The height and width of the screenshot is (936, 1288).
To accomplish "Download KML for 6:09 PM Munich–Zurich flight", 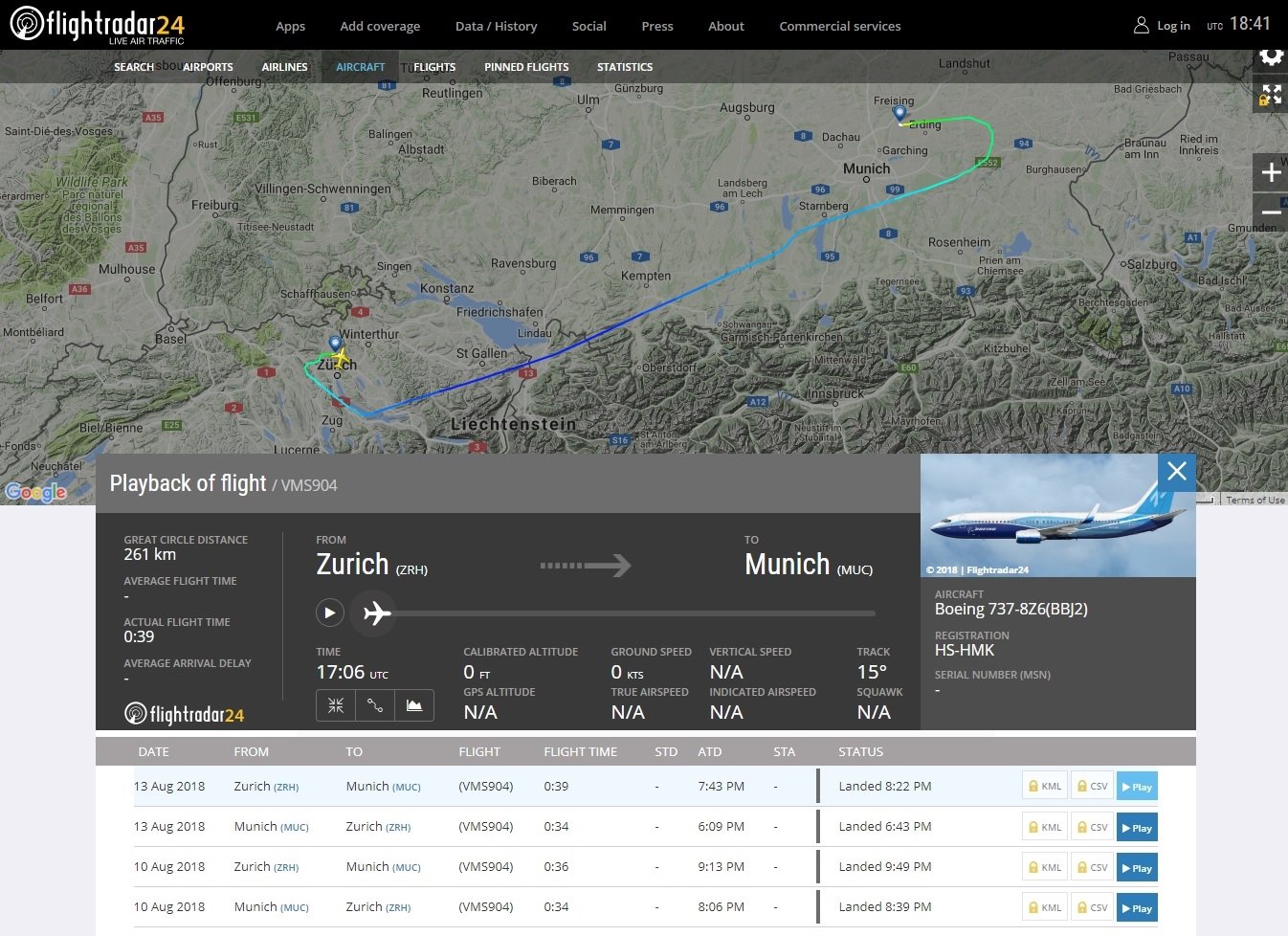I will click(x=1044, y=827).
